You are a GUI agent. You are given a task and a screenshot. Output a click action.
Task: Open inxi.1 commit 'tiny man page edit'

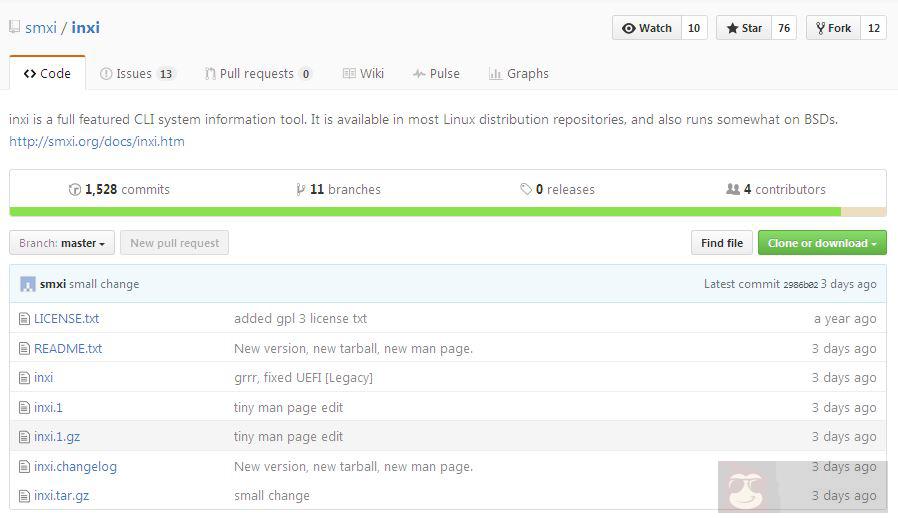(x=288, y=407)
